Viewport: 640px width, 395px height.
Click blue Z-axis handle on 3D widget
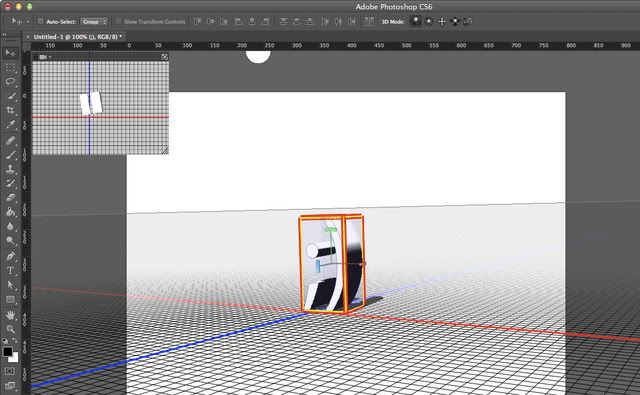pos(318,267)
